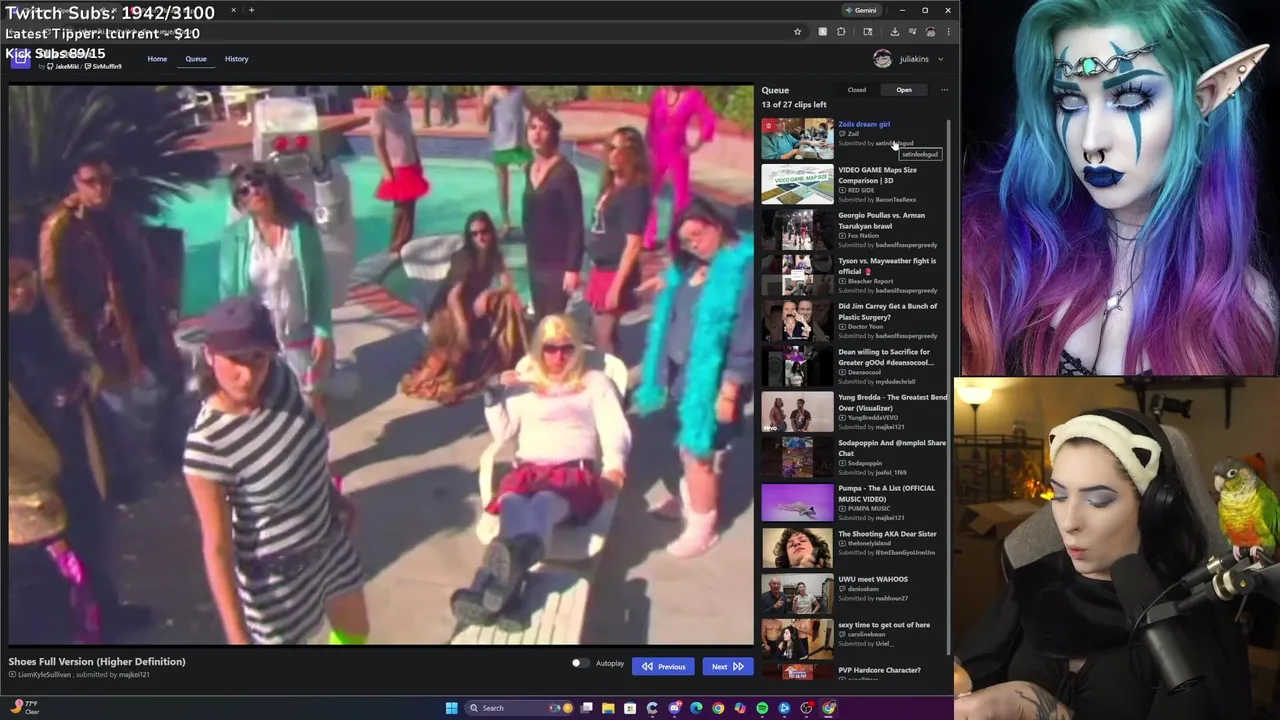Open the Home tab

pos(157,59)
